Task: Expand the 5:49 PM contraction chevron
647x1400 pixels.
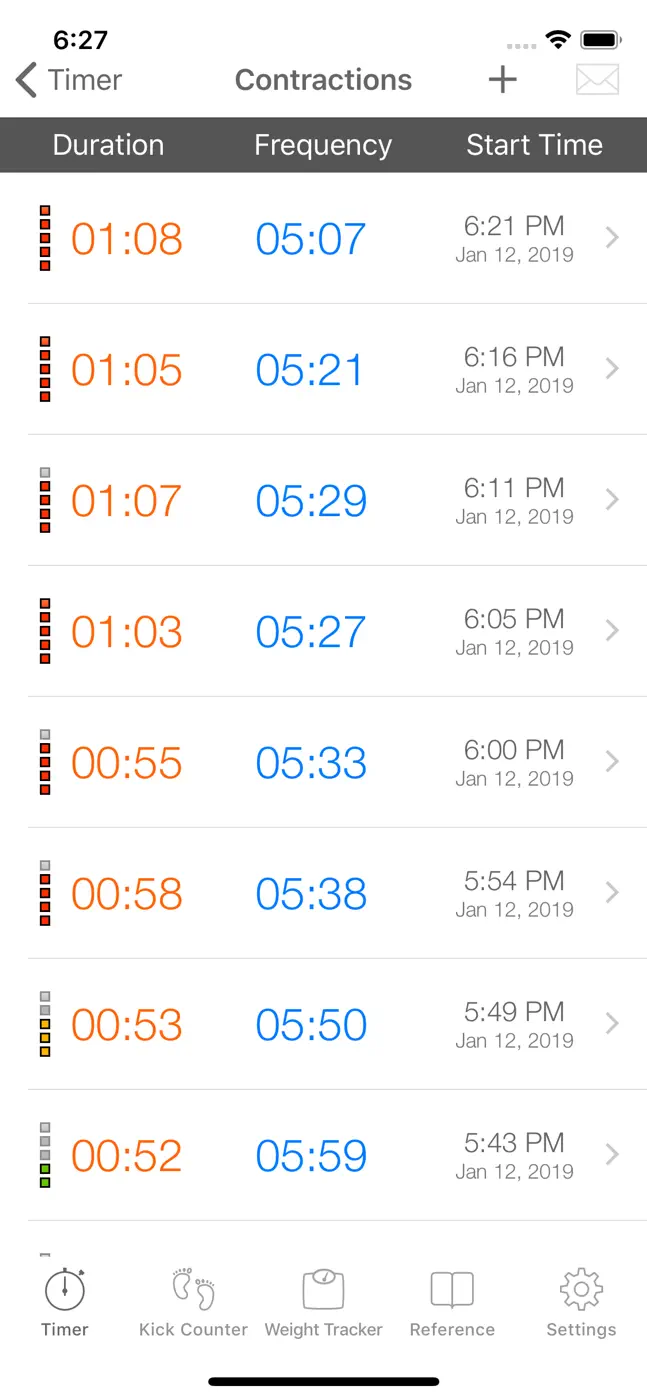Action: [612, 1024]
